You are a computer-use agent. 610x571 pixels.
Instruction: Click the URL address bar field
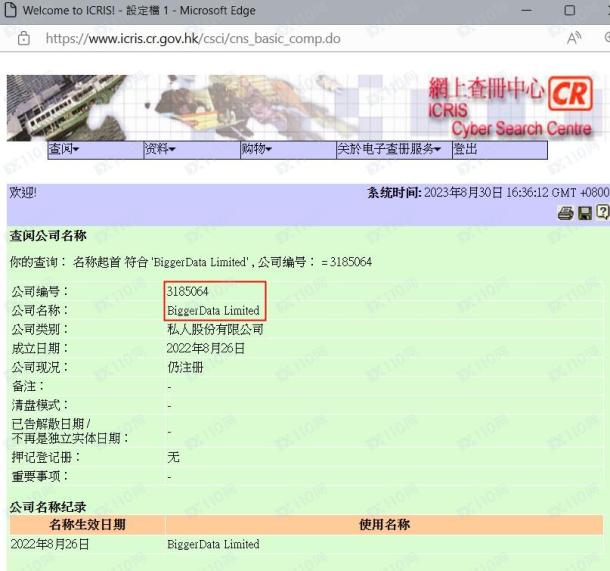(193, 39)
